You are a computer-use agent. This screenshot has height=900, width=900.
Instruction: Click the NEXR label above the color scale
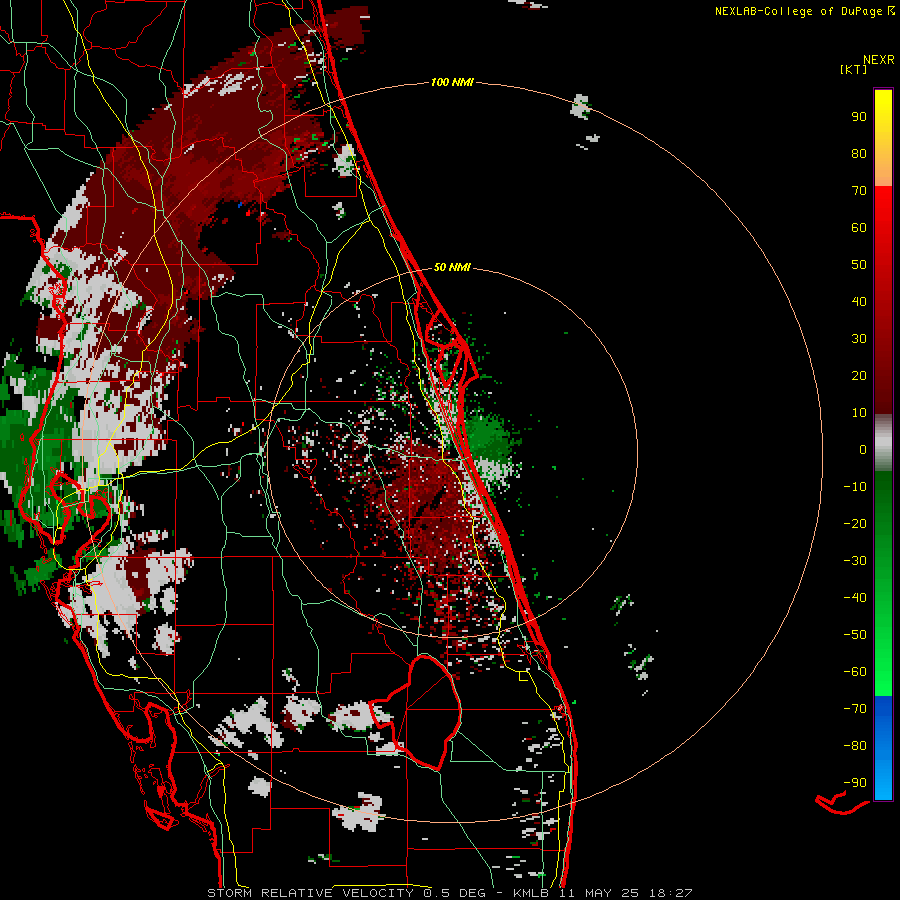tap(879, 60)
